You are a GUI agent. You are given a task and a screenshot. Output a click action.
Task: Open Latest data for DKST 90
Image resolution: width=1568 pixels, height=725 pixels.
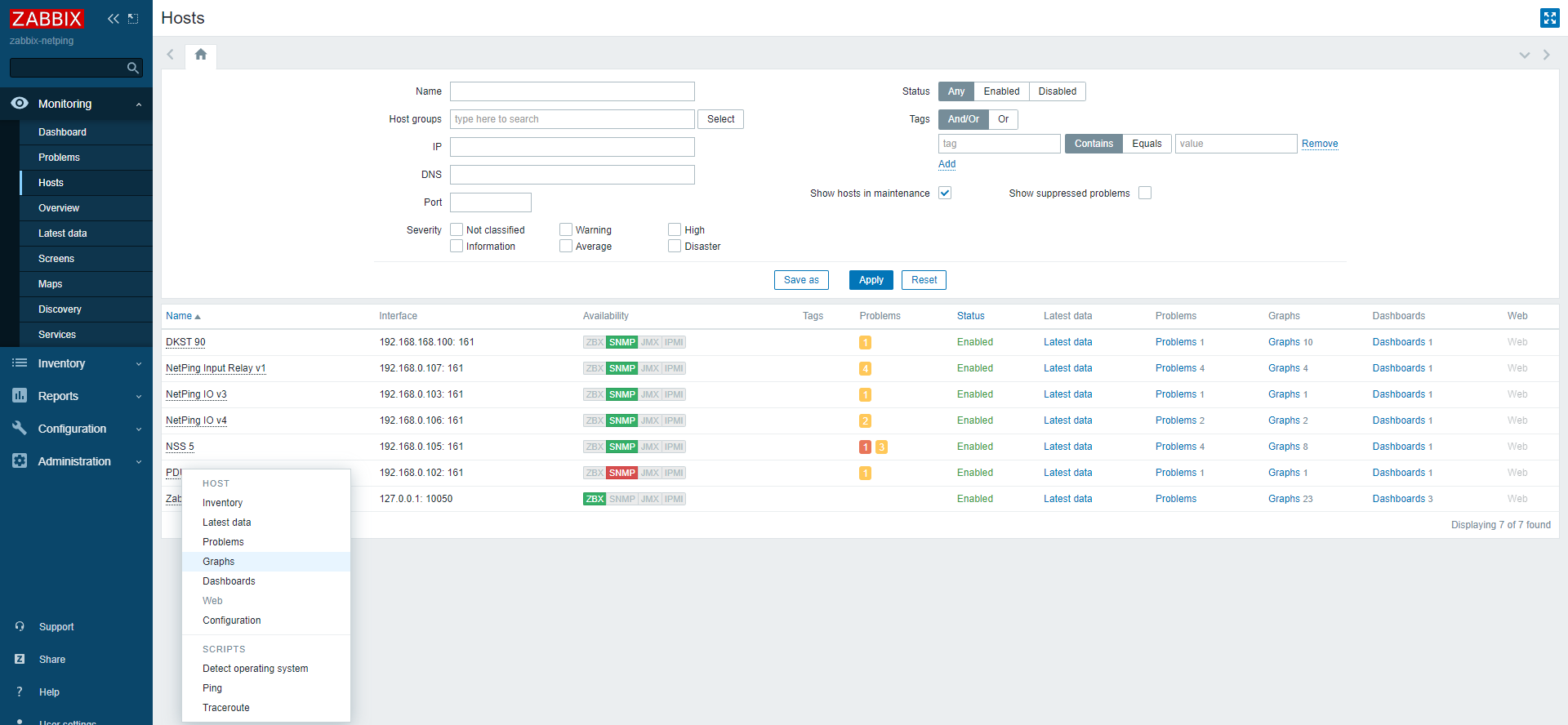coord(1067,342)
